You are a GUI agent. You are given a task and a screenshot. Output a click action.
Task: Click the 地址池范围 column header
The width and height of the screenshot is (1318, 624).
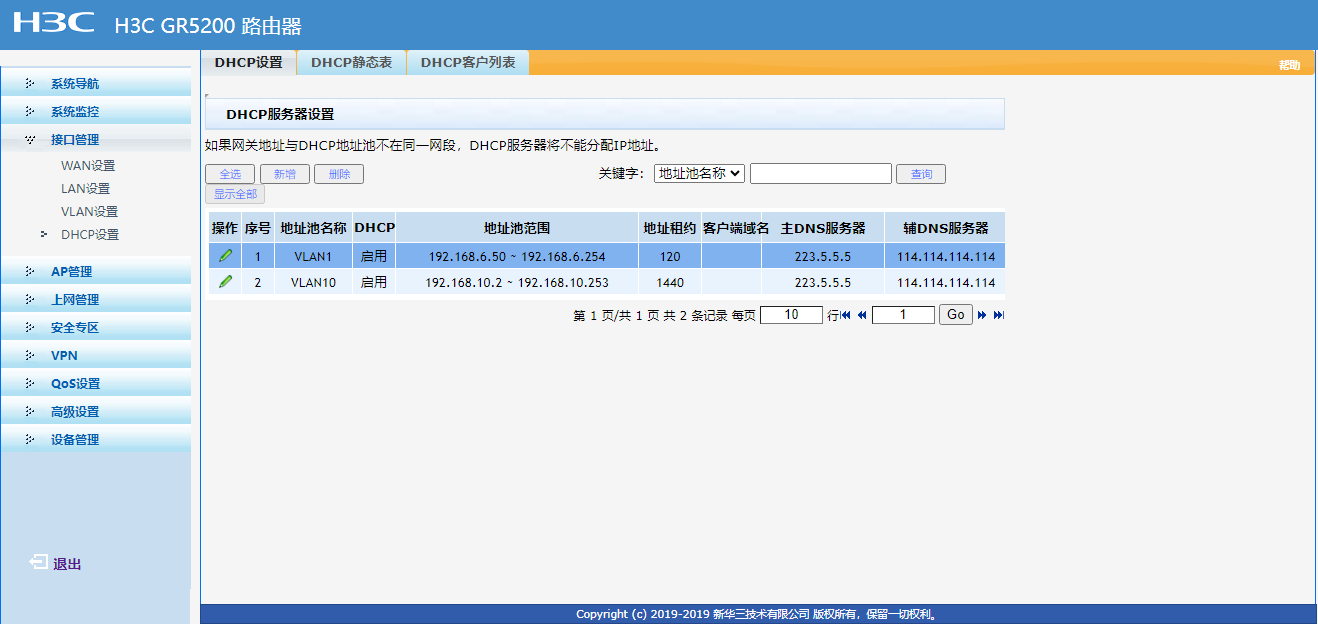(517, 228)
